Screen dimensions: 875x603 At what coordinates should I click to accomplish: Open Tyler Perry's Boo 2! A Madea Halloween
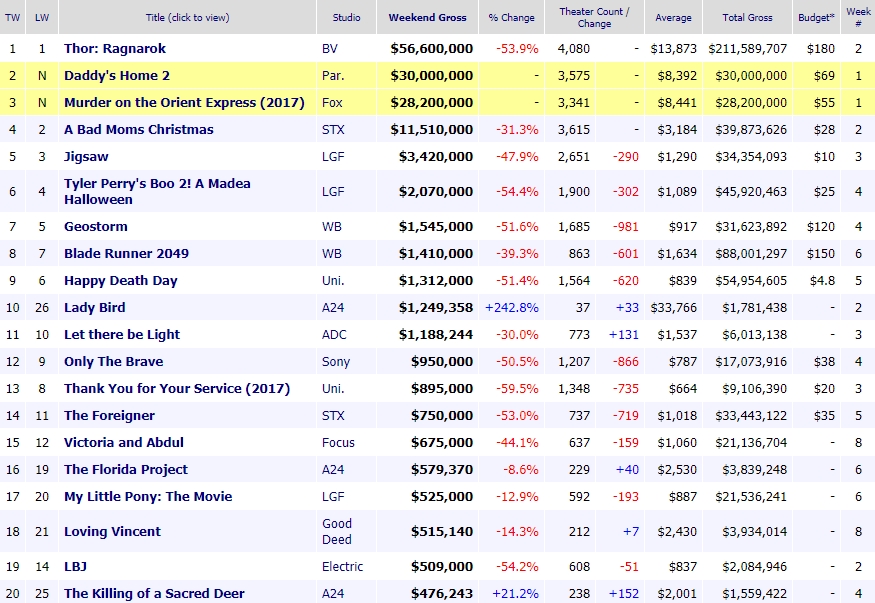[157, 191]
